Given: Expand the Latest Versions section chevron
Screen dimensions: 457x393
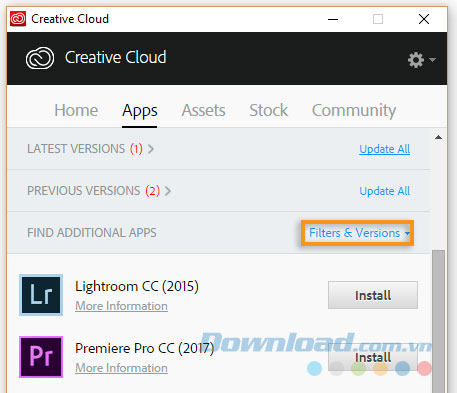Looking at the screenshot, I should (x=151, y=149).
